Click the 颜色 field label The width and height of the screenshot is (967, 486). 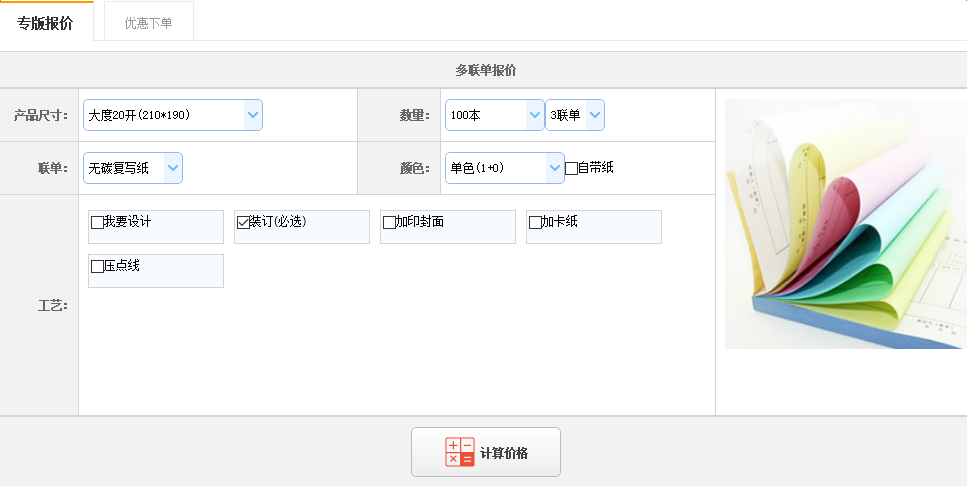click(414, 168)
